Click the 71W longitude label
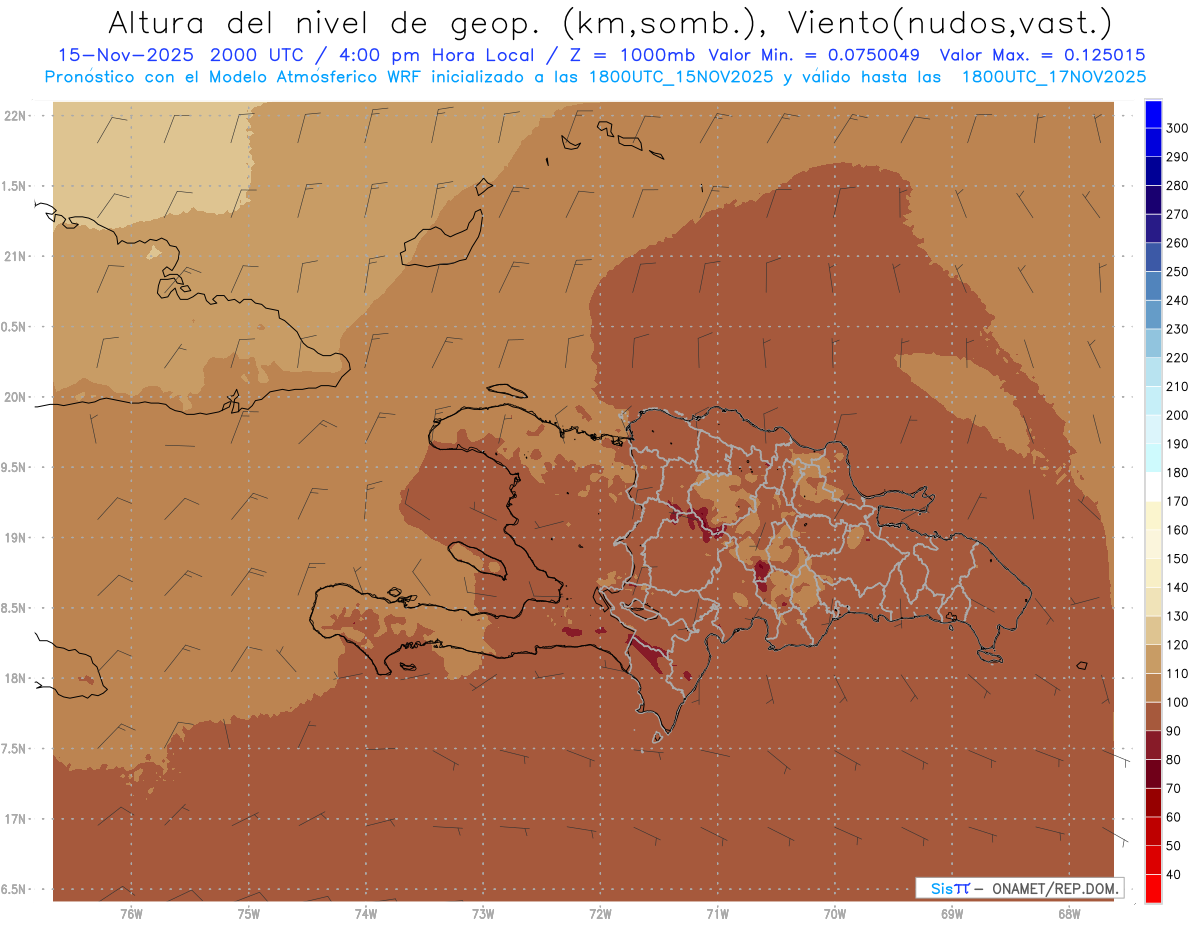Screen dimensions: 1200x927 (x=717, y=913)
